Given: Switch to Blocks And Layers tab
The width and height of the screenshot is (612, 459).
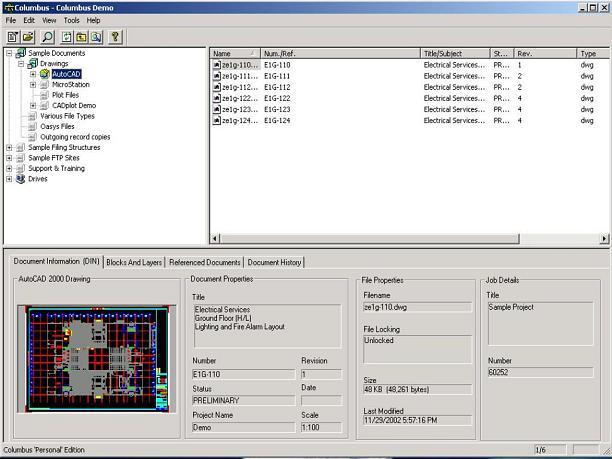Looking at the screenshot, I should coord(134,262).
